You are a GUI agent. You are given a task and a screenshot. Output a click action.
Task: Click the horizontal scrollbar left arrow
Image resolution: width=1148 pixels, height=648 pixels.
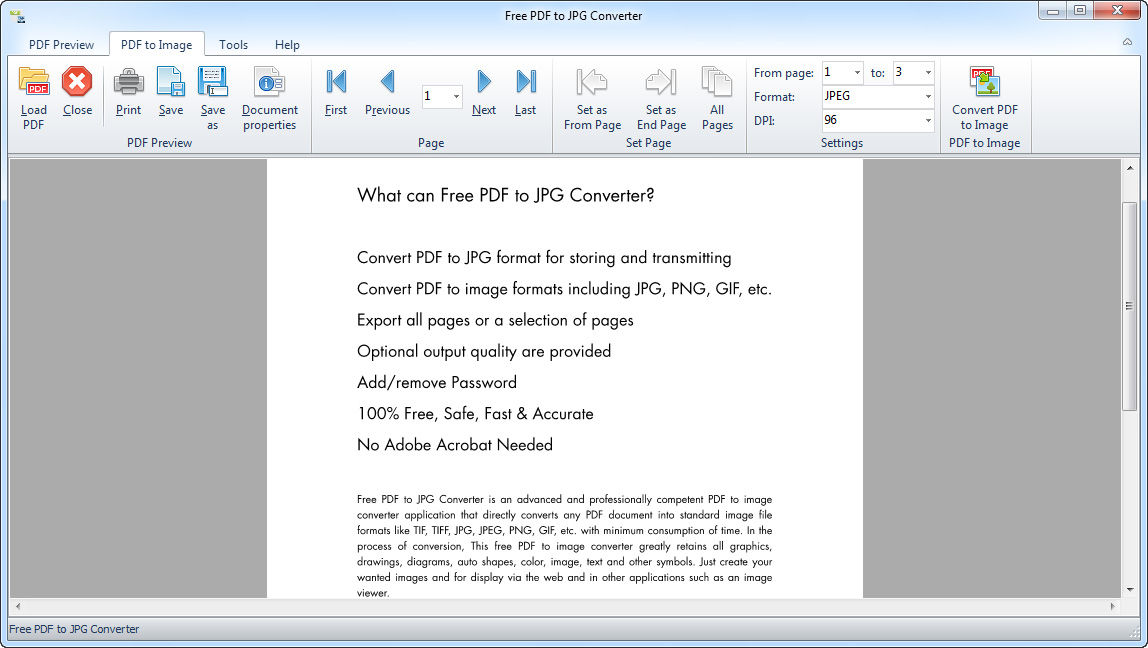click(18, 606)
